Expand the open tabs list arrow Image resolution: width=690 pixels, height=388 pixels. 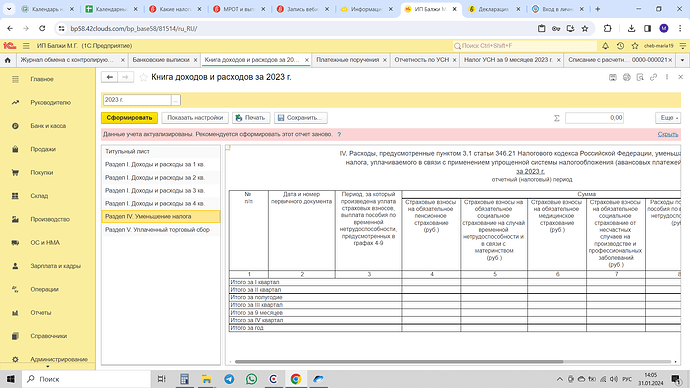[683, 60]
